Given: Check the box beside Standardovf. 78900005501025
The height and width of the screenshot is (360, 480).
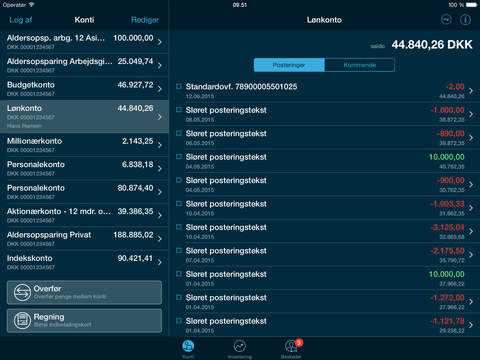Looking at the screenshot, I should (x=179, y=86).
